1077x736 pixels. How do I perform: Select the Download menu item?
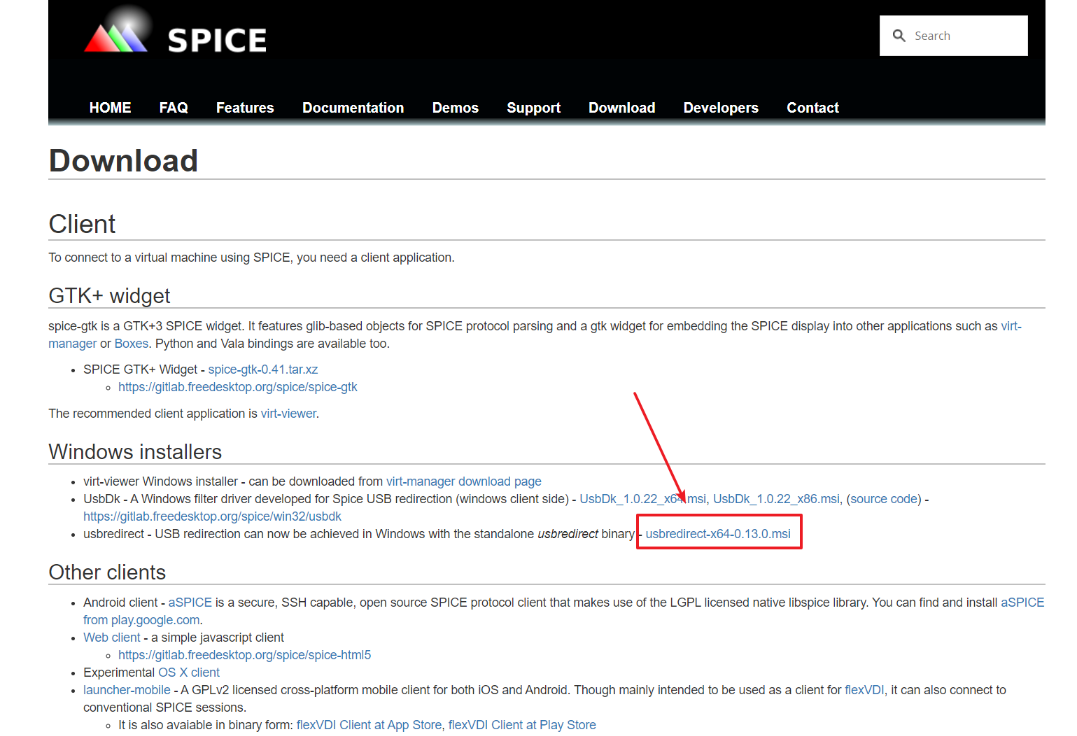622,108
